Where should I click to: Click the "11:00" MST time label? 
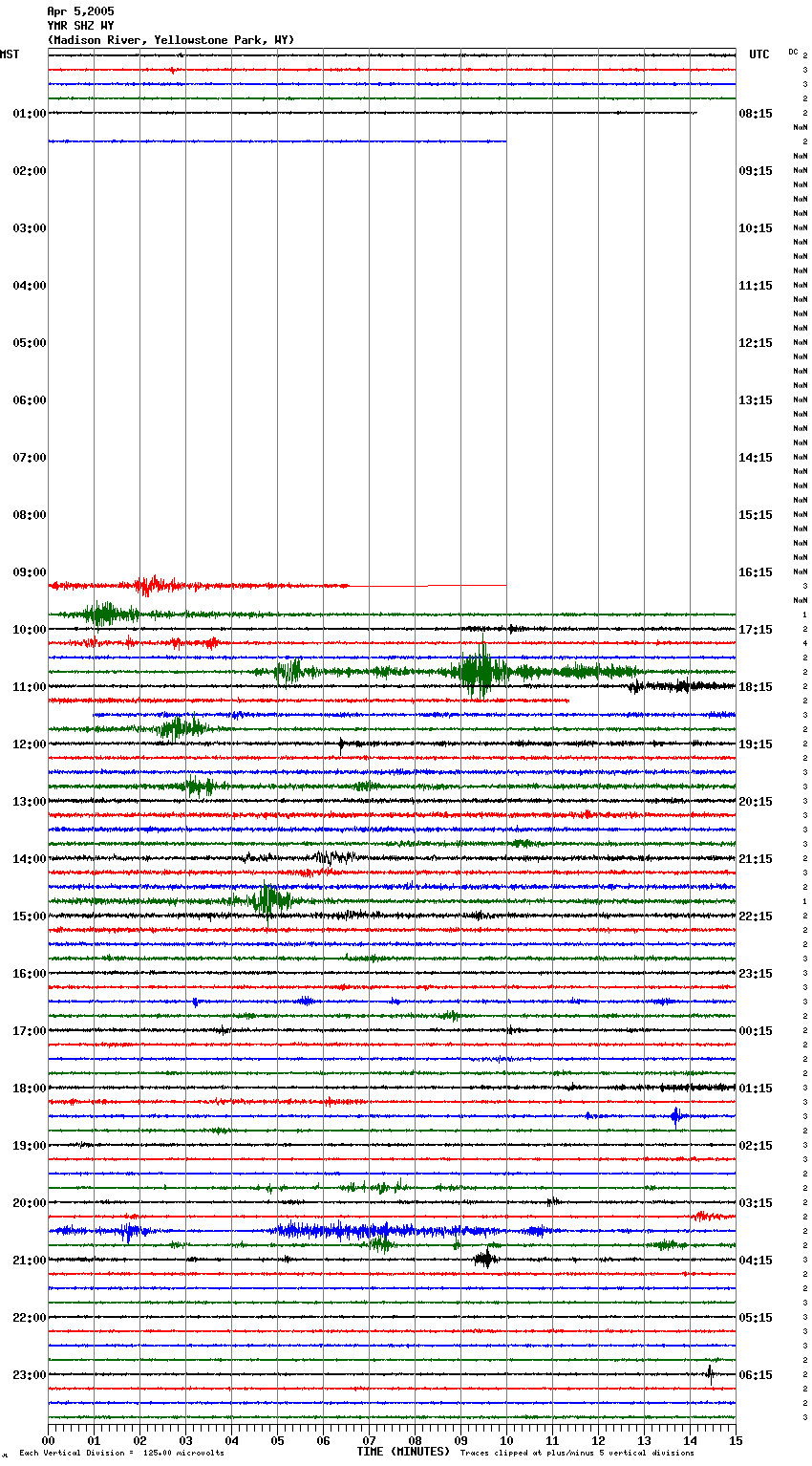(30, 687)
